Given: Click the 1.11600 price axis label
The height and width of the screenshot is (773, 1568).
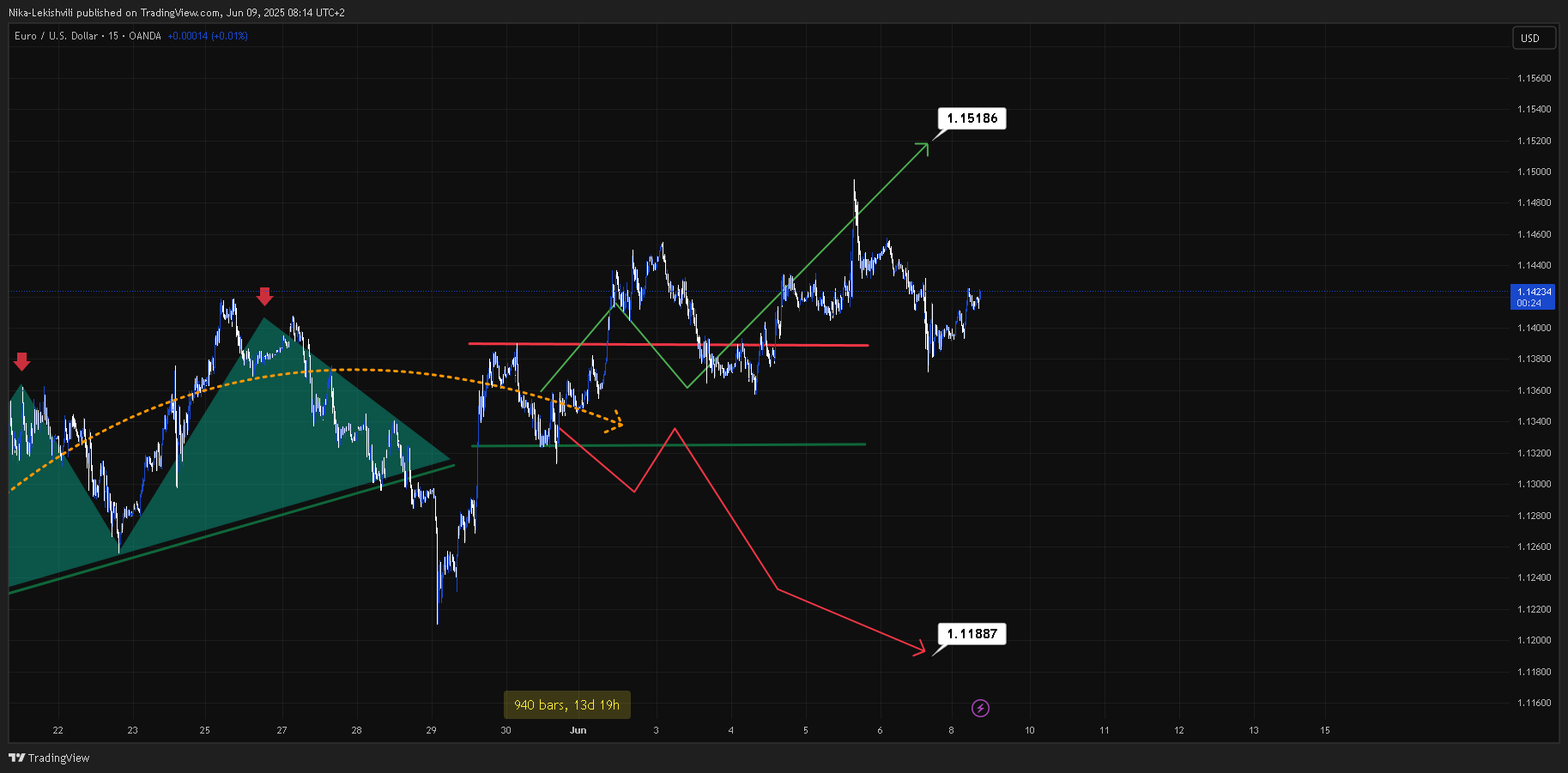Looking at the screenshot, I should [x=1535, y=703].
